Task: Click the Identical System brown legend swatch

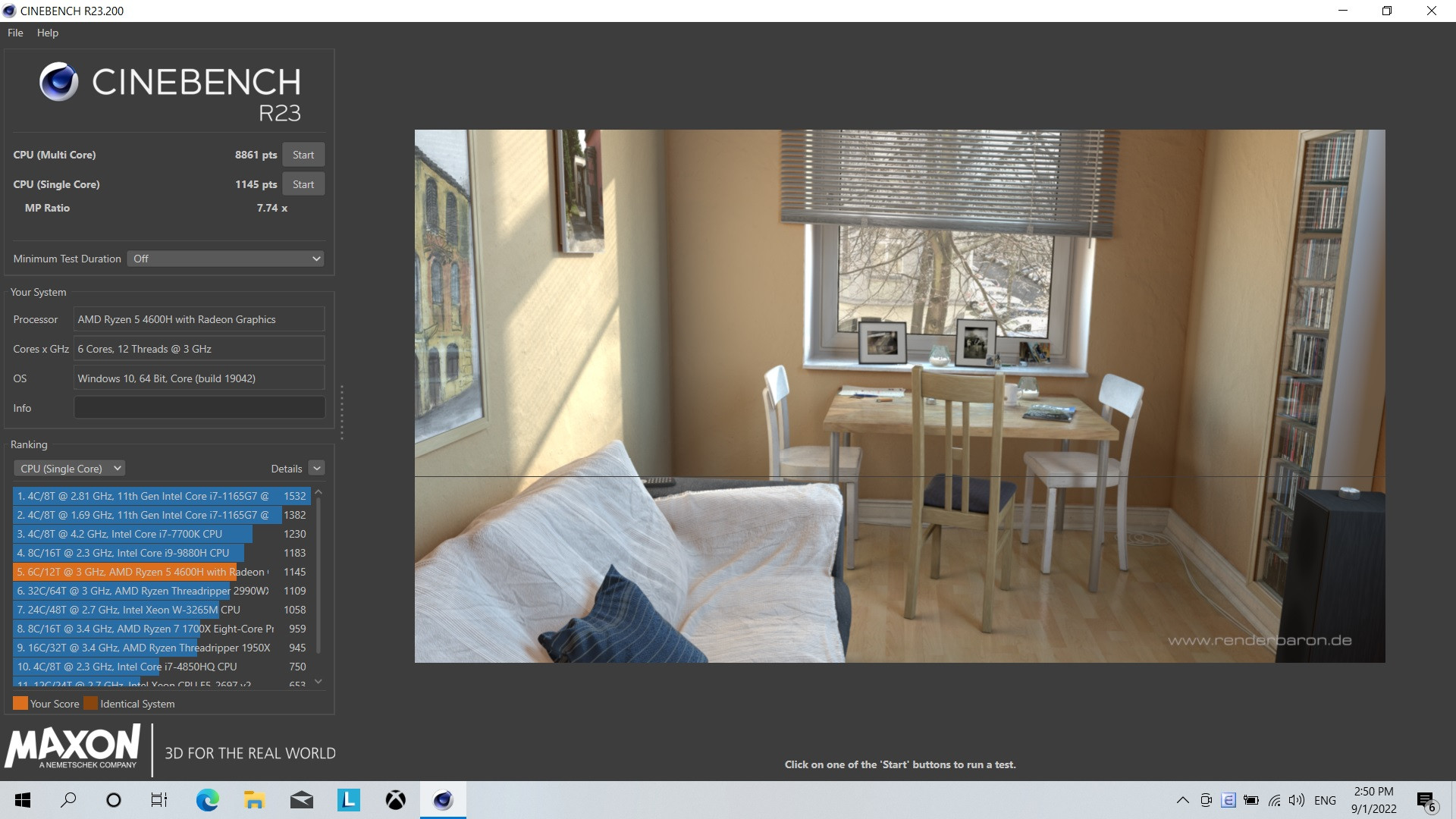Action: click(90, 703)
